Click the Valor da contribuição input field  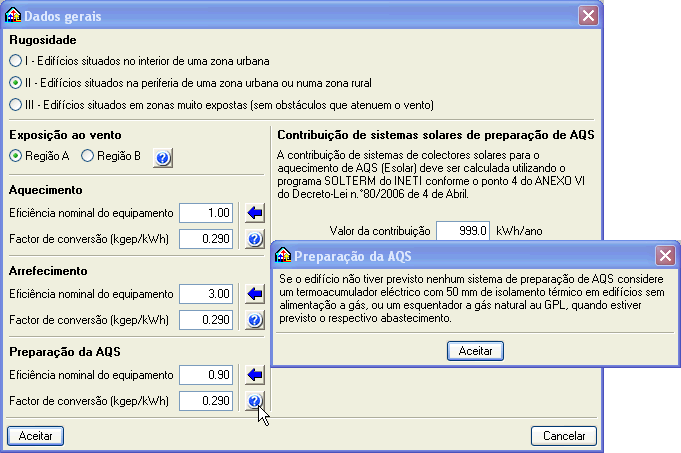coord(463,230)
